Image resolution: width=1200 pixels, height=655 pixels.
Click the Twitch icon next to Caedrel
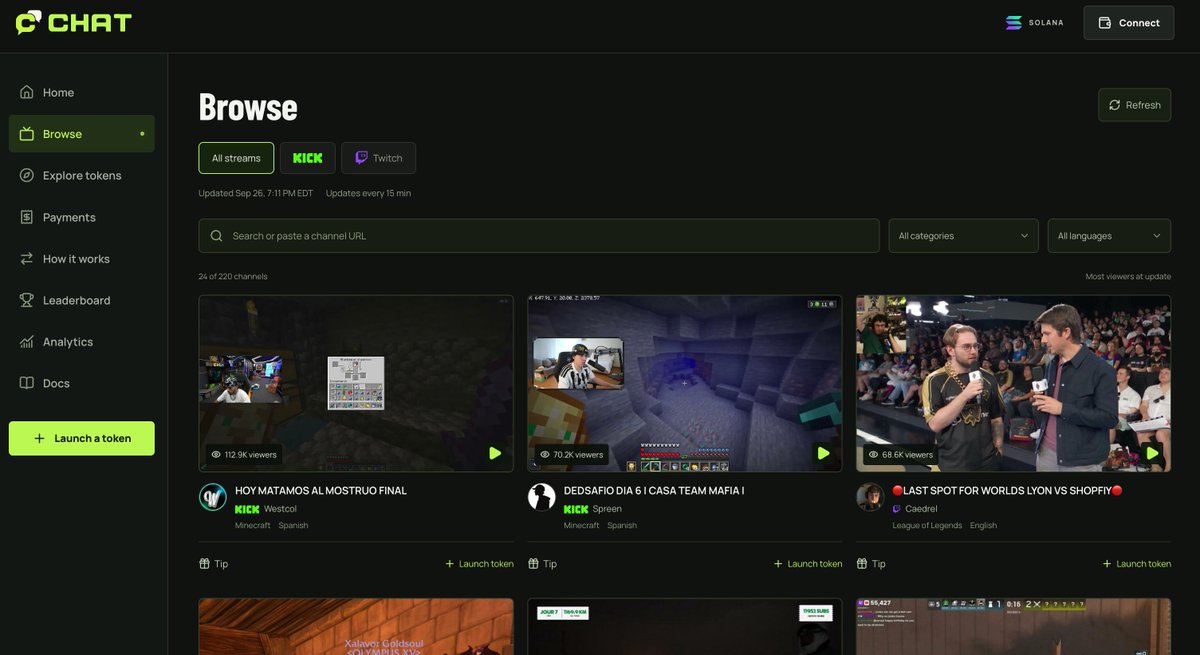coord(897,509)
